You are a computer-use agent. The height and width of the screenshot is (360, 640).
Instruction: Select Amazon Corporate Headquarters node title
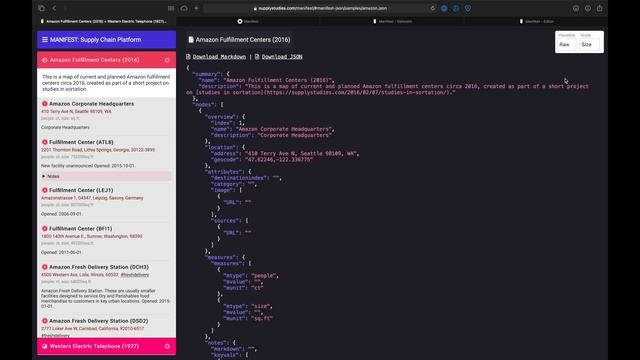[91, 104]
